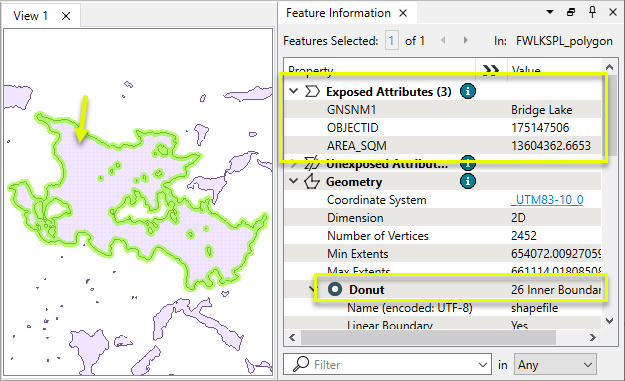Screen dimensions: 625x381
Task: Click the horizontal scrollbar in property table
Action: click(428, 338)
